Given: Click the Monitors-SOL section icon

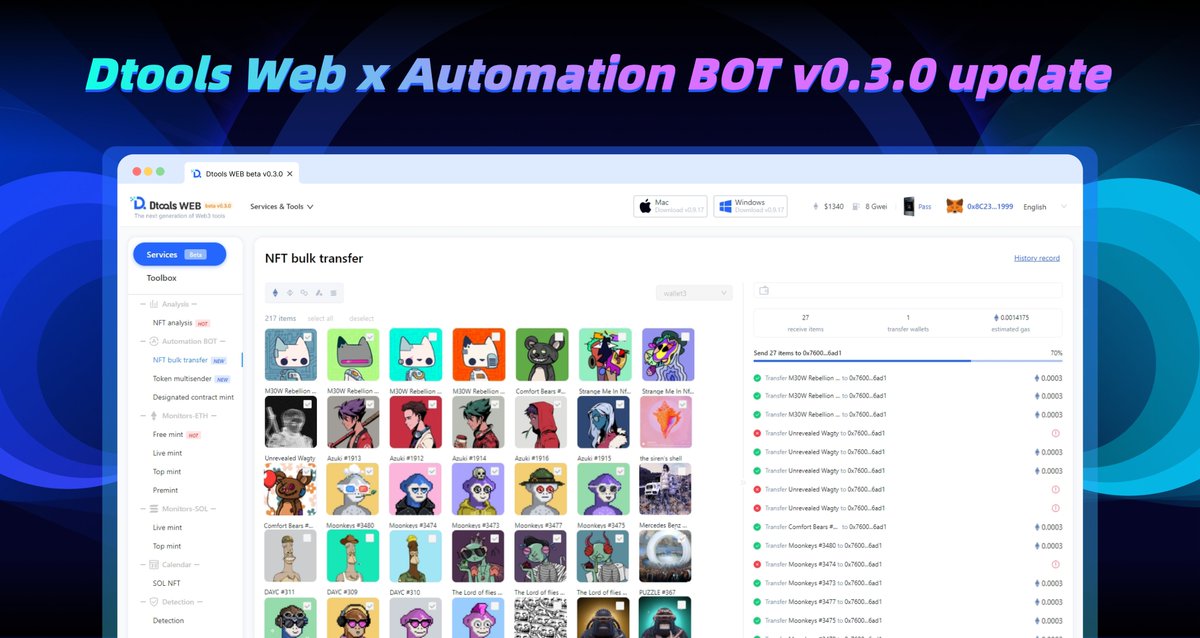Looking at the screenshot, I should (x=154, y=509).
